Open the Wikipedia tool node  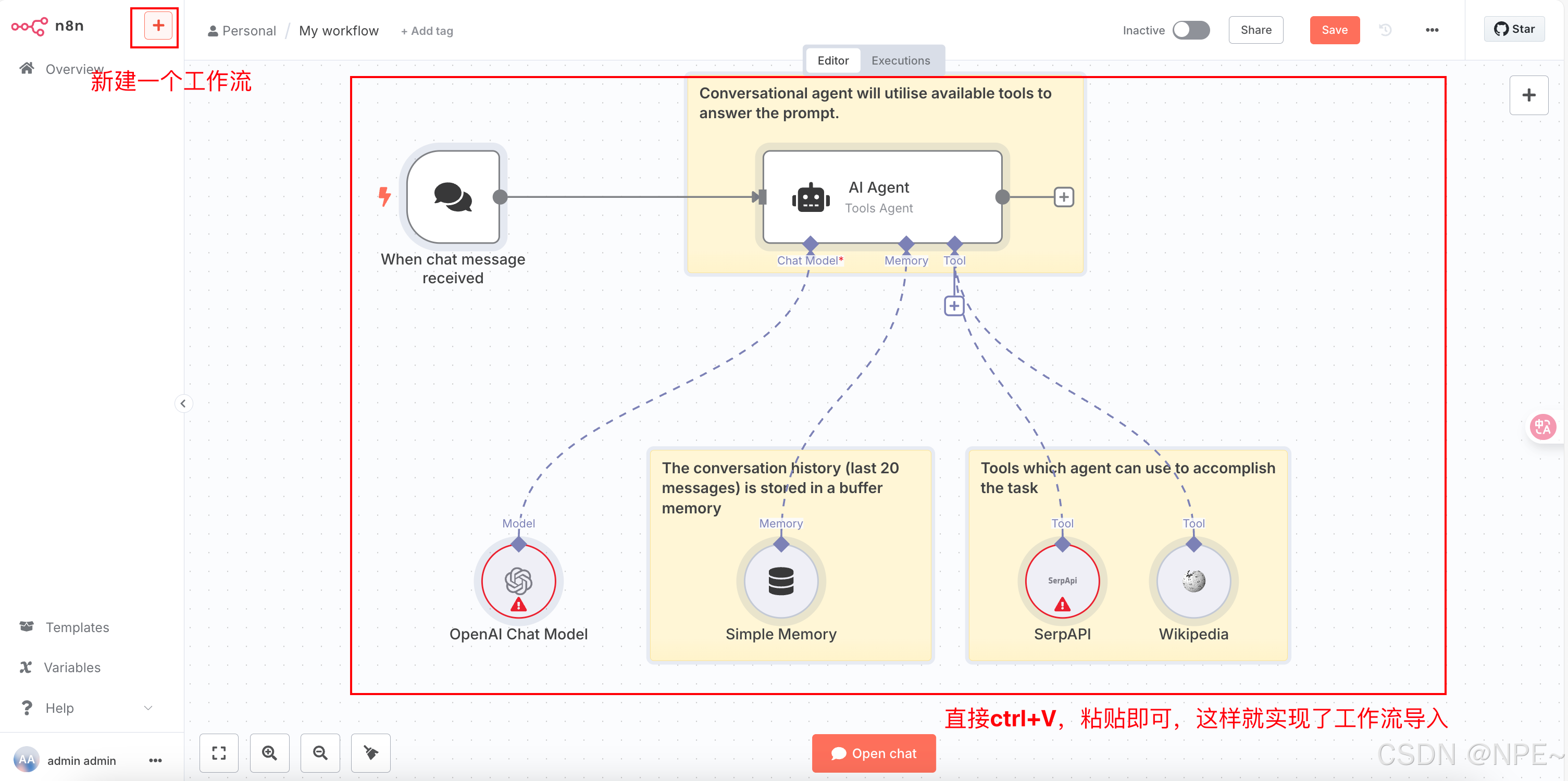[x=1193, y=581]
